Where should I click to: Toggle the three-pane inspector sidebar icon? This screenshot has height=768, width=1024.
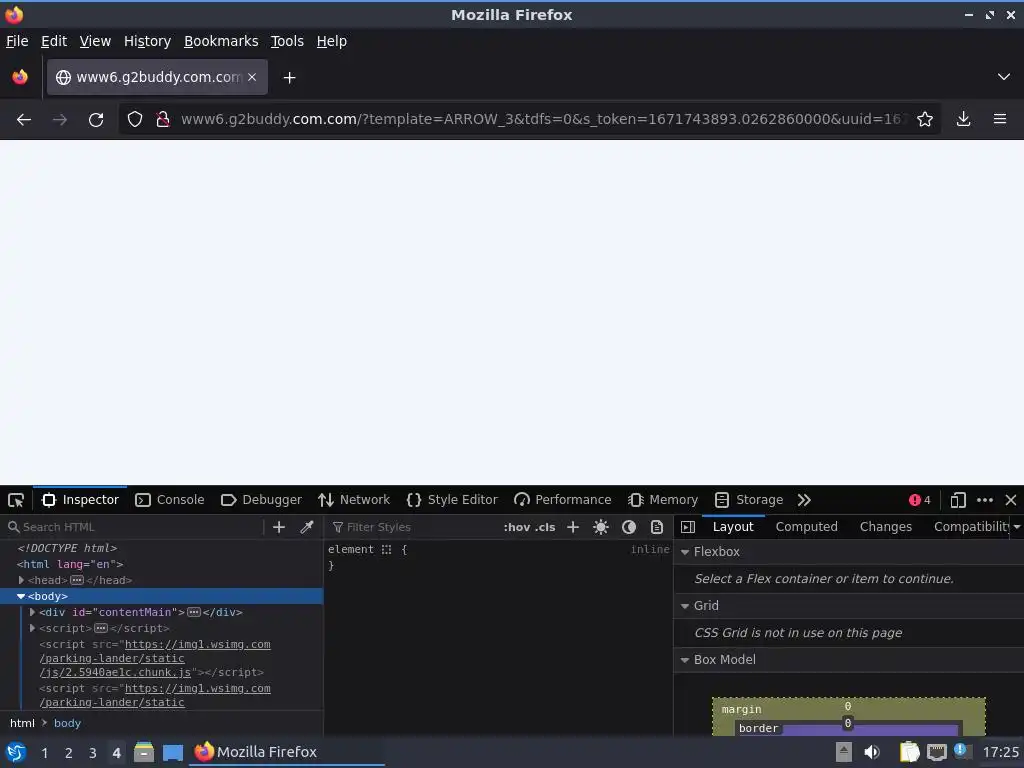pos(688,527)
